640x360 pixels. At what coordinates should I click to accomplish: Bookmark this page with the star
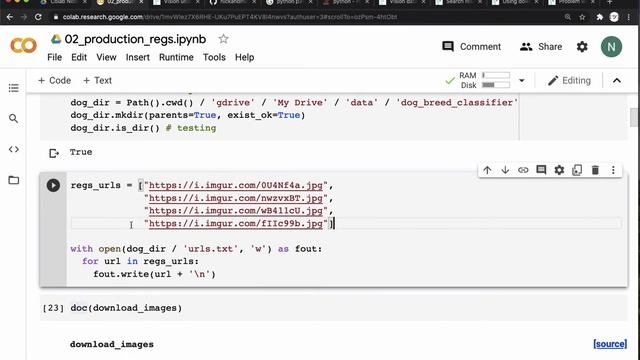582,17
